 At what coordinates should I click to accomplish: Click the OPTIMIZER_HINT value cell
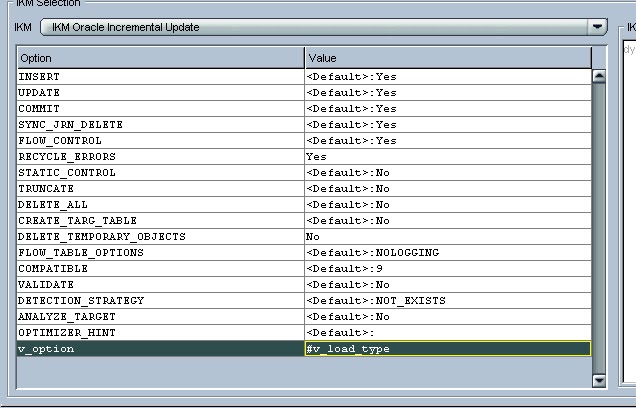point(448,333)
